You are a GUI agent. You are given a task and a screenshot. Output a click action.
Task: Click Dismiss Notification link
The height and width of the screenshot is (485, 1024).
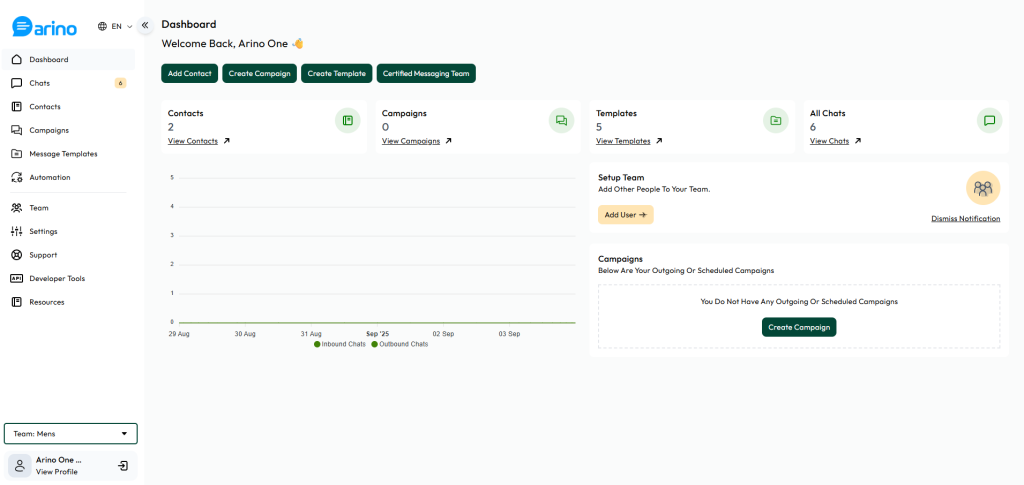(965, 219)
